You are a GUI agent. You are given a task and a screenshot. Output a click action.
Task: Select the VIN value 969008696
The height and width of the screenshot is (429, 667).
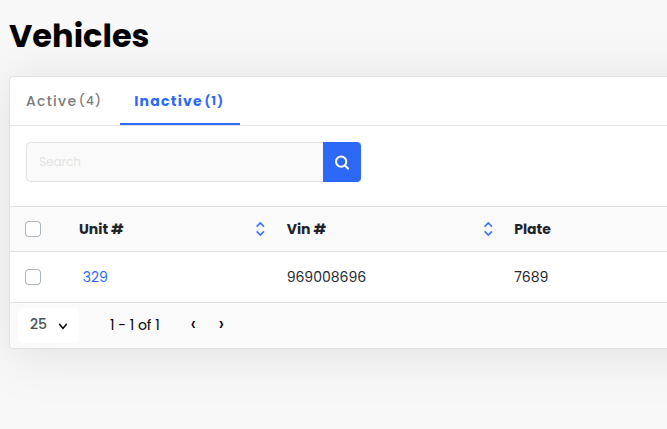pos(326,277)
